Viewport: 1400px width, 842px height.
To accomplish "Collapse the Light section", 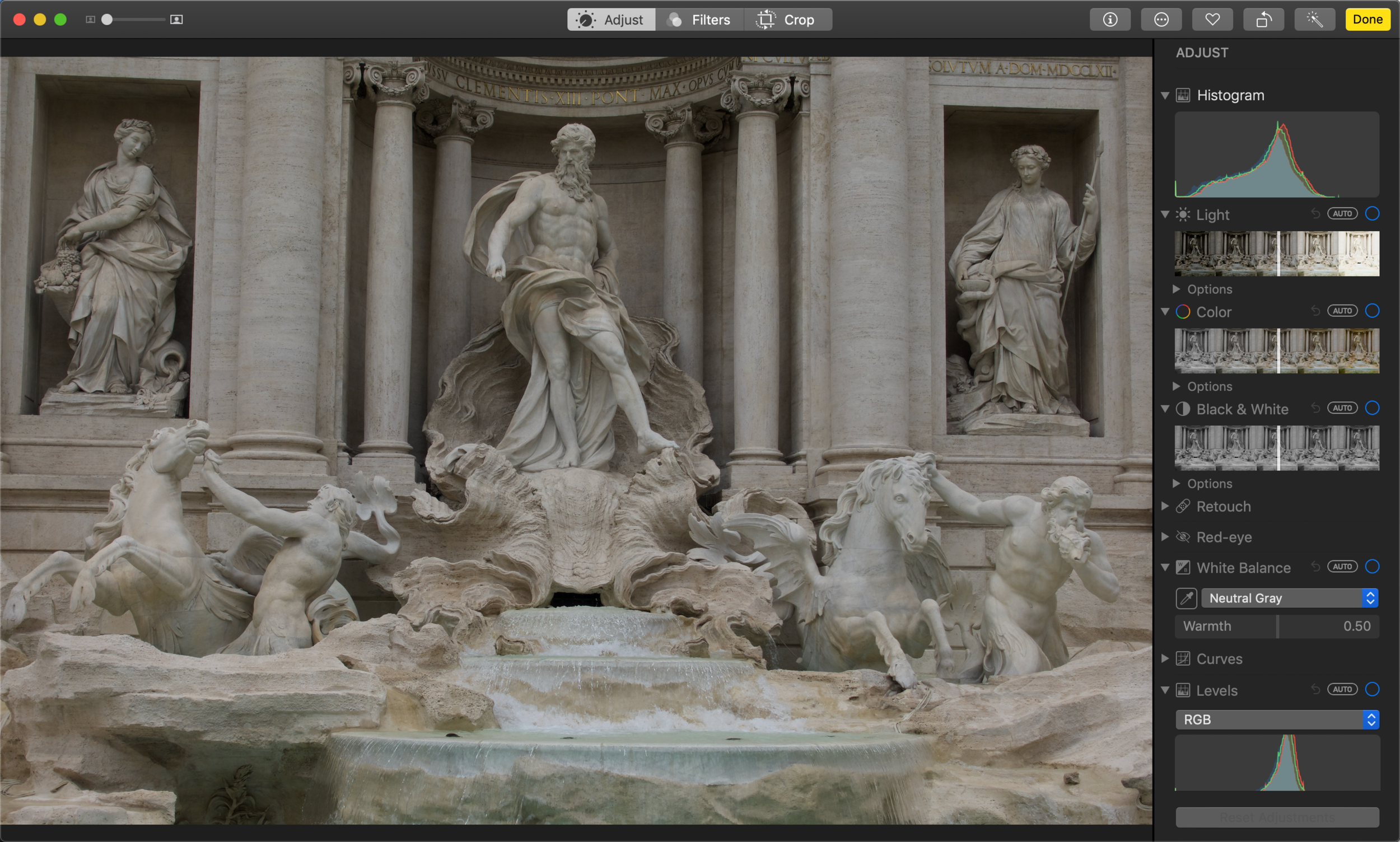I will (x=1165, y=214).
